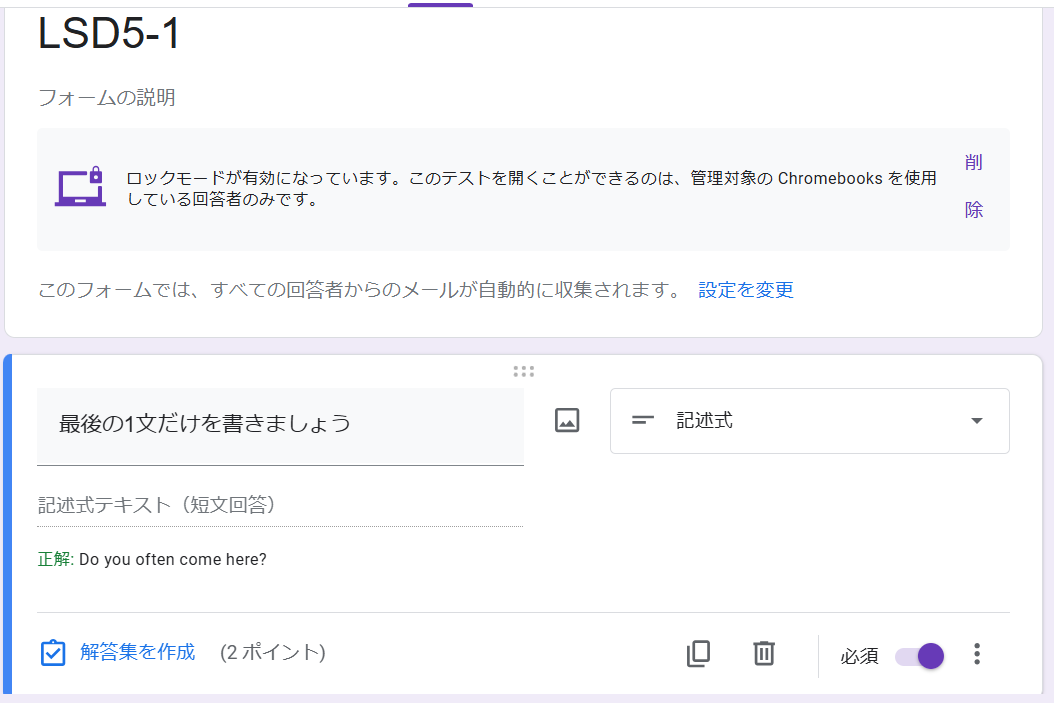1054x703 pixels.
Task: Open the 記述式 question type dropdown
Action: click(809, 421)
